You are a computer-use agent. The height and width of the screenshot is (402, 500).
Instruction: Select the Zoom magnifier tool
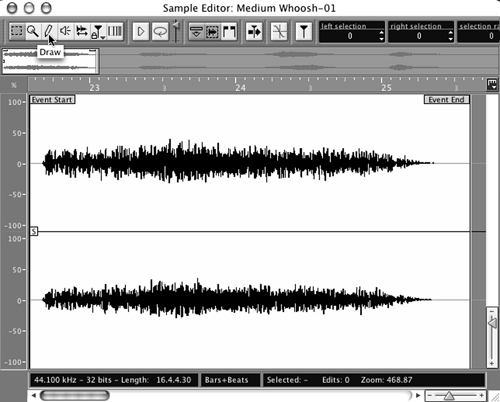33,32
